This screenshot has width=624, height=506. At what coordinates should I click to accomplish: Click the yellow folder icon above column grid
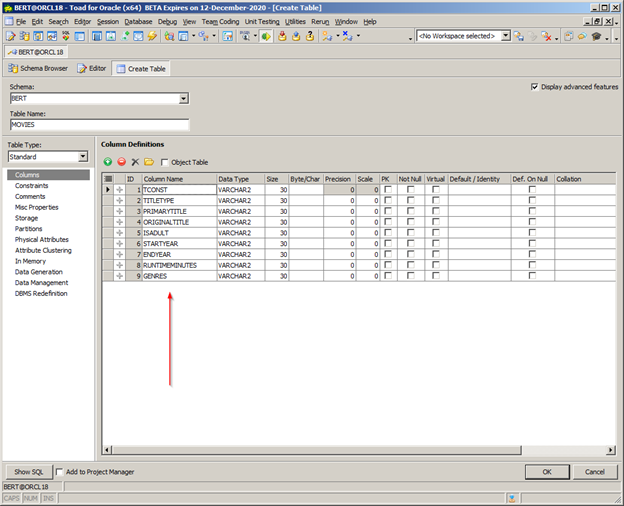(x=149, y=162)
